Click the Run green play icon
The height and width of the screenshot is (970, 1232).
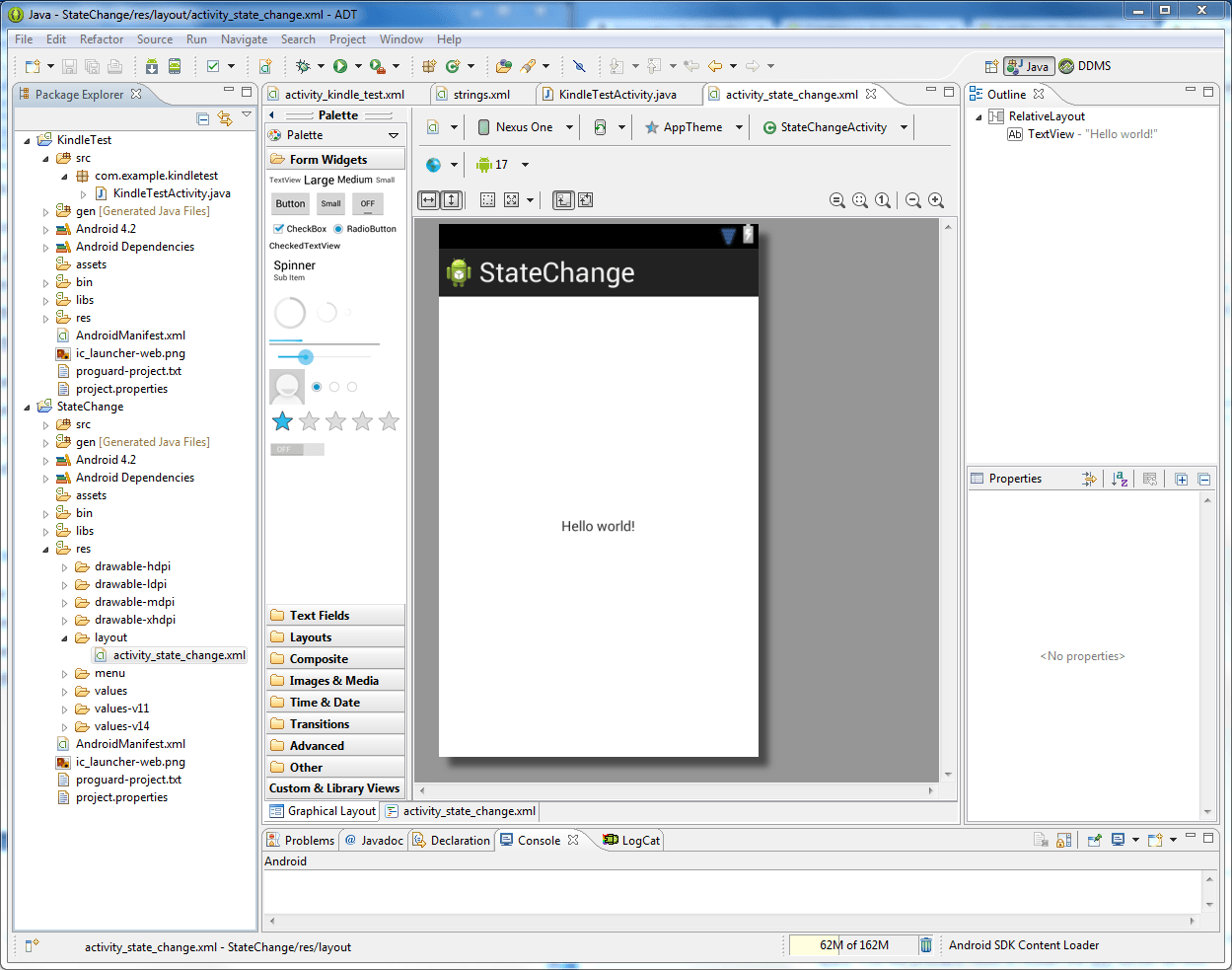[340, 66]
